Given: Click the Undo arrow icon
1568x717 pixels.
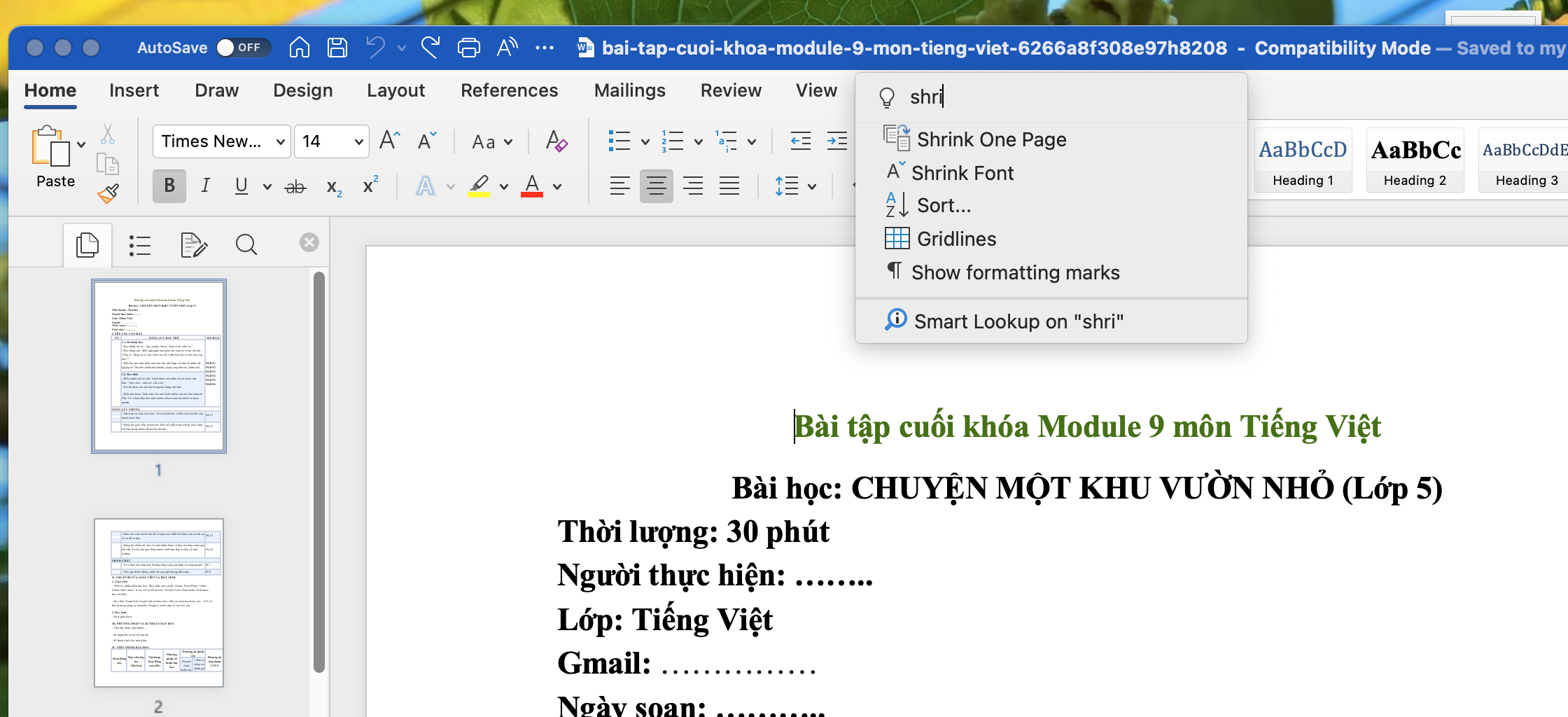Looking at the screenshot, I should click(x=376, y=48).
